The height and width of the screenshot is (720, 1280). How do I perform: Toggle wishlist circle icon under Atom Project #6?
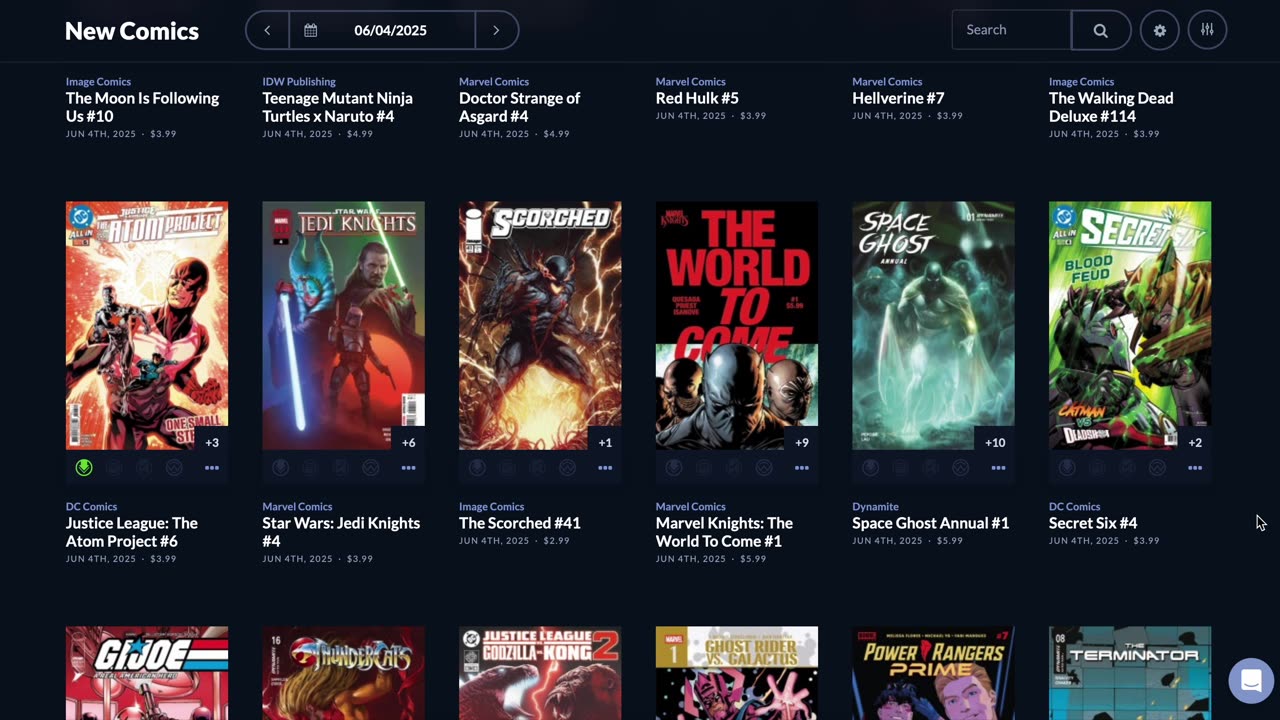pos(174,467)
